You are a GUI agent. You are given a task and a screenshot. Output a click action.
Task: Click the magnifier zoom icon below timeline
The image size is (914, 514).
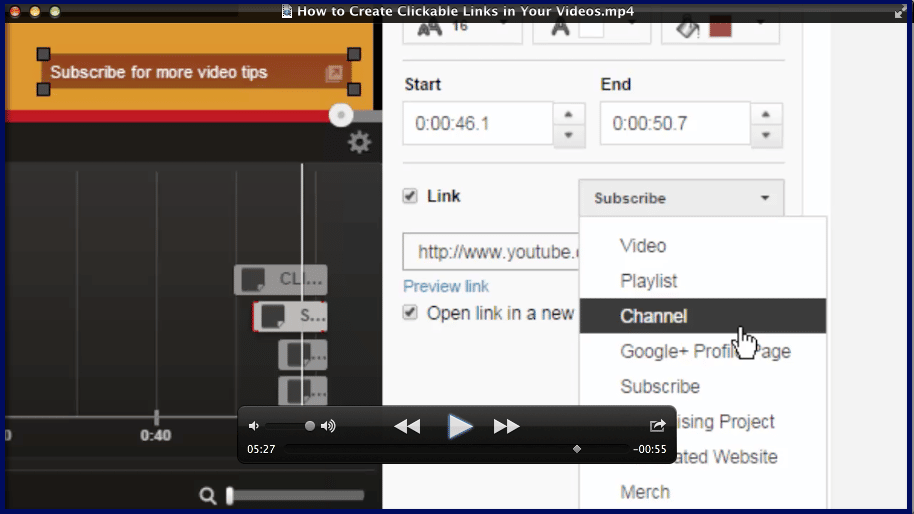(x=208, y=495)
